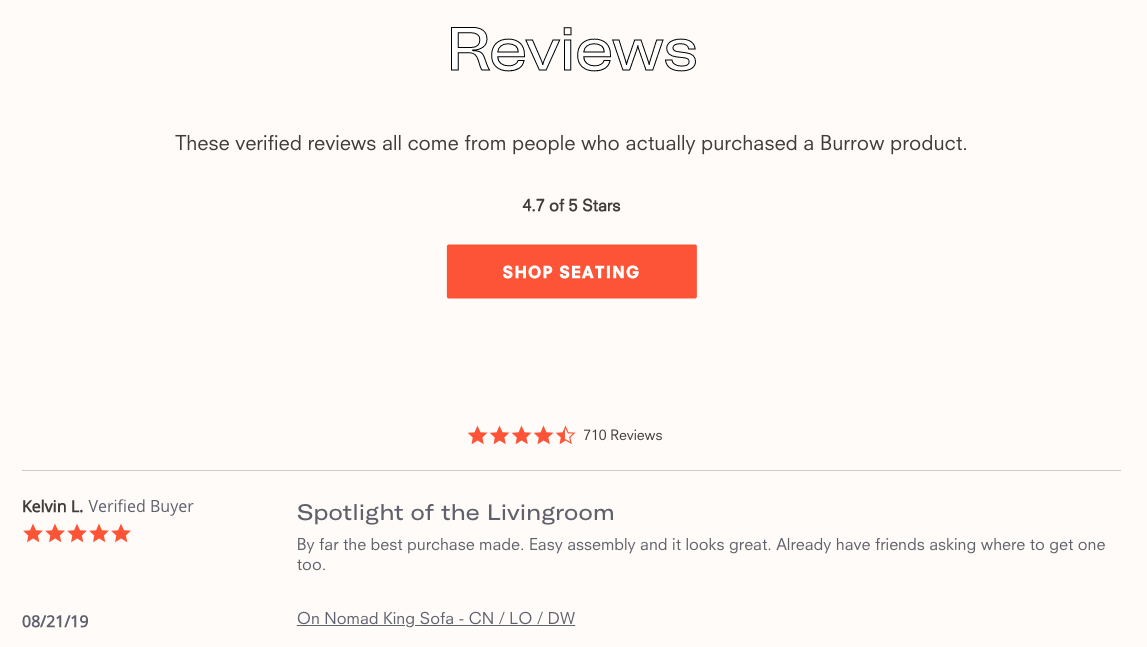This screenshot has width=1147, height=647.
Task: Click the review body starting with By far the best
Action: [701, 555]
